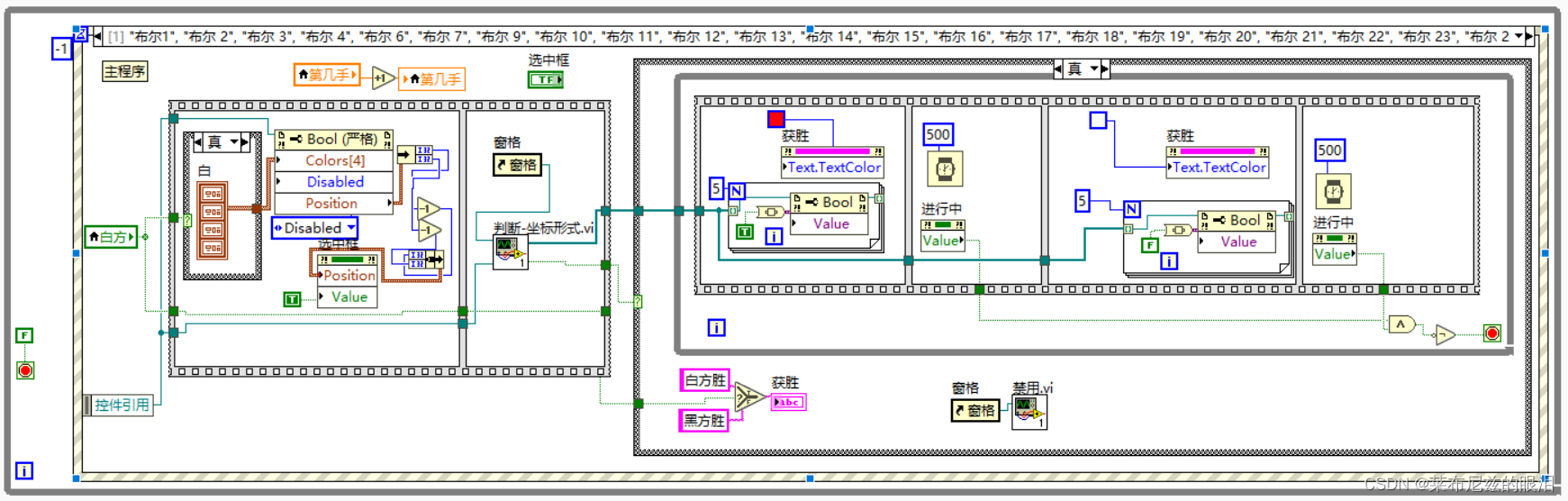Click the Colors[4] property row
The width and height of the screenshot is (1568, 501).
tap(334, 160)
